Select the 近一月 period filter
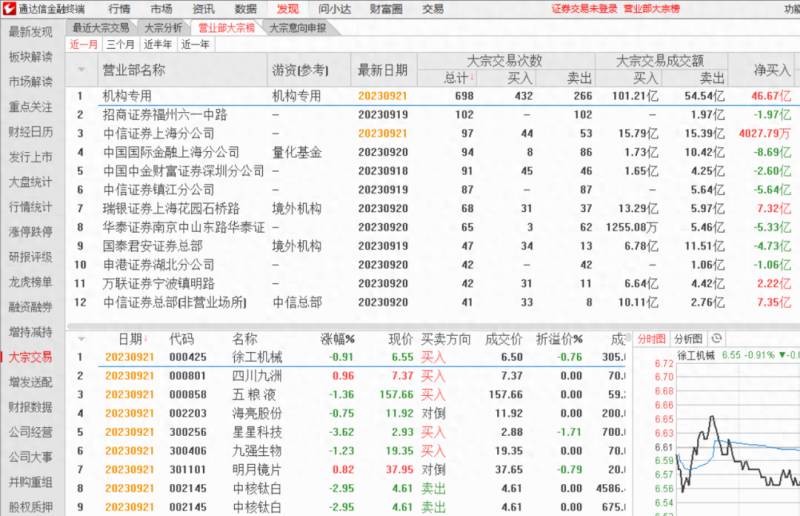The image size is (800, 516). click(84, 44)
